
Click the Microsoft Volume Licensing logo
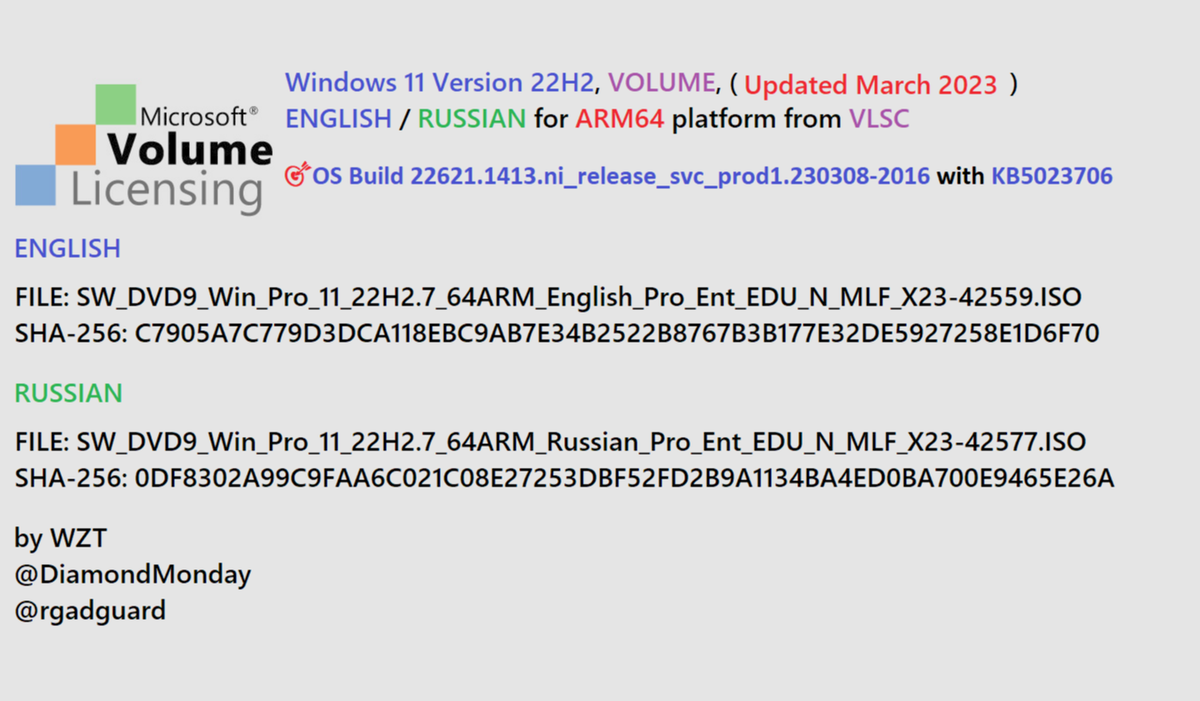pos(144,149)
